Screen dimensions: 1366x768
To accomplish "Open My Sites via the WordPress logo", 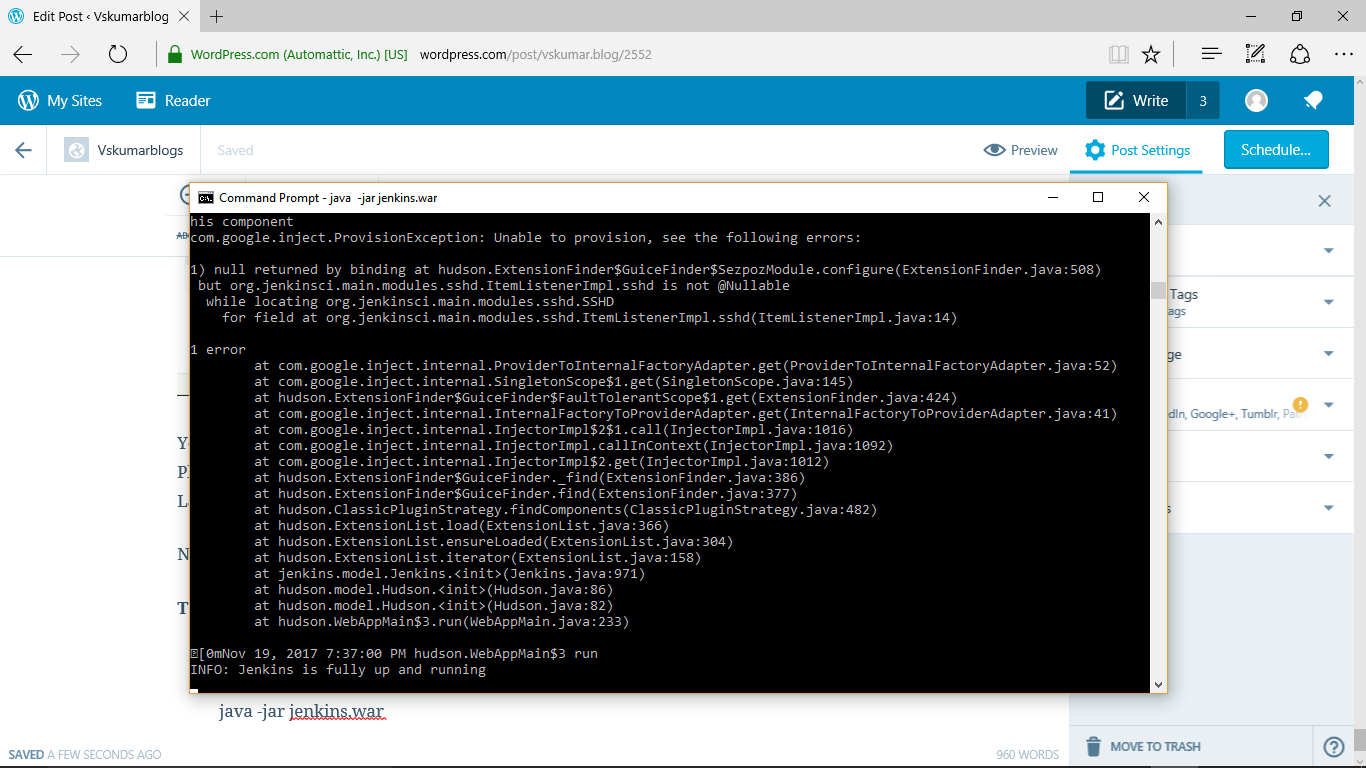I will pyautogui.click(x=26, y=100).
